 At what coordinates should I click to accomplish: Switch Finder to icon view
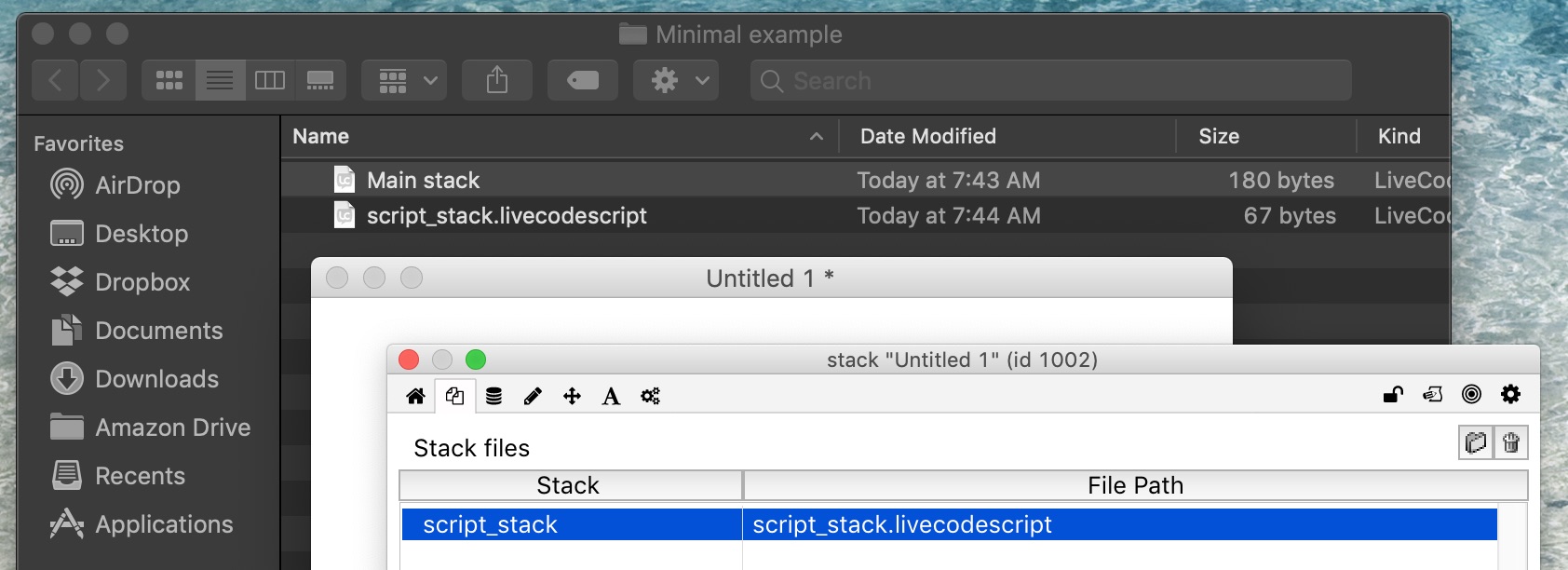click(169, 81)
